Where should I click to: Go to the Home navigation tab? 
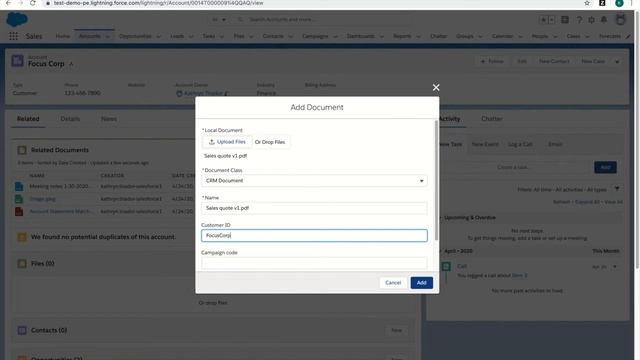tap(63, 36)
